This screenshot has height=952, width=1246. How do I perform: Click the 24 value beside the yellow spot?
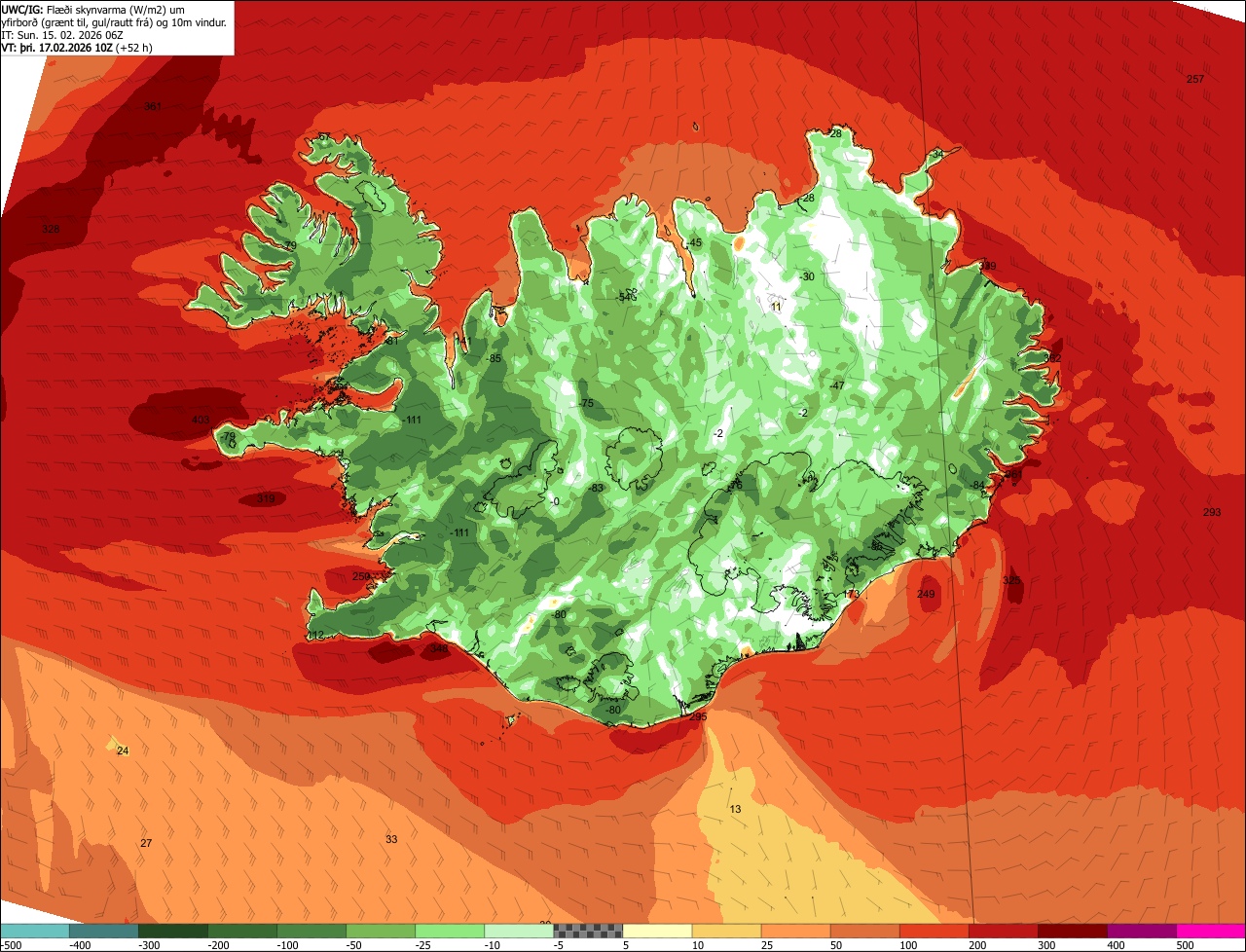point(122,751)
